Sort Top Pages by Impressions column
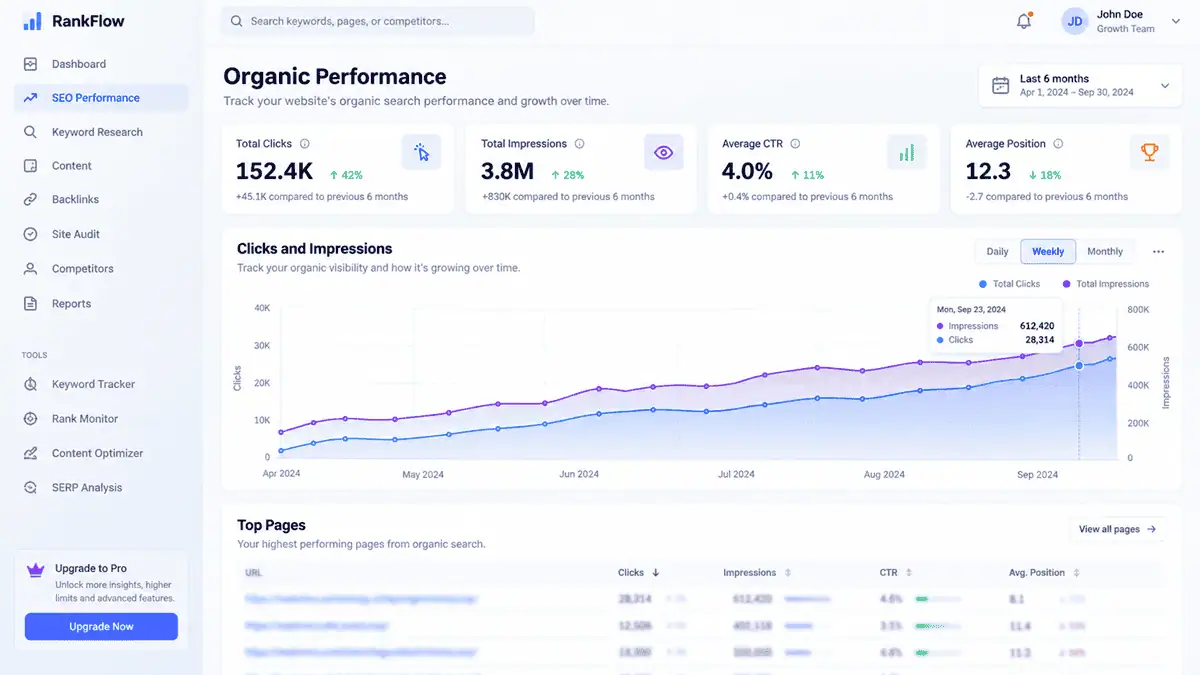 757,573
